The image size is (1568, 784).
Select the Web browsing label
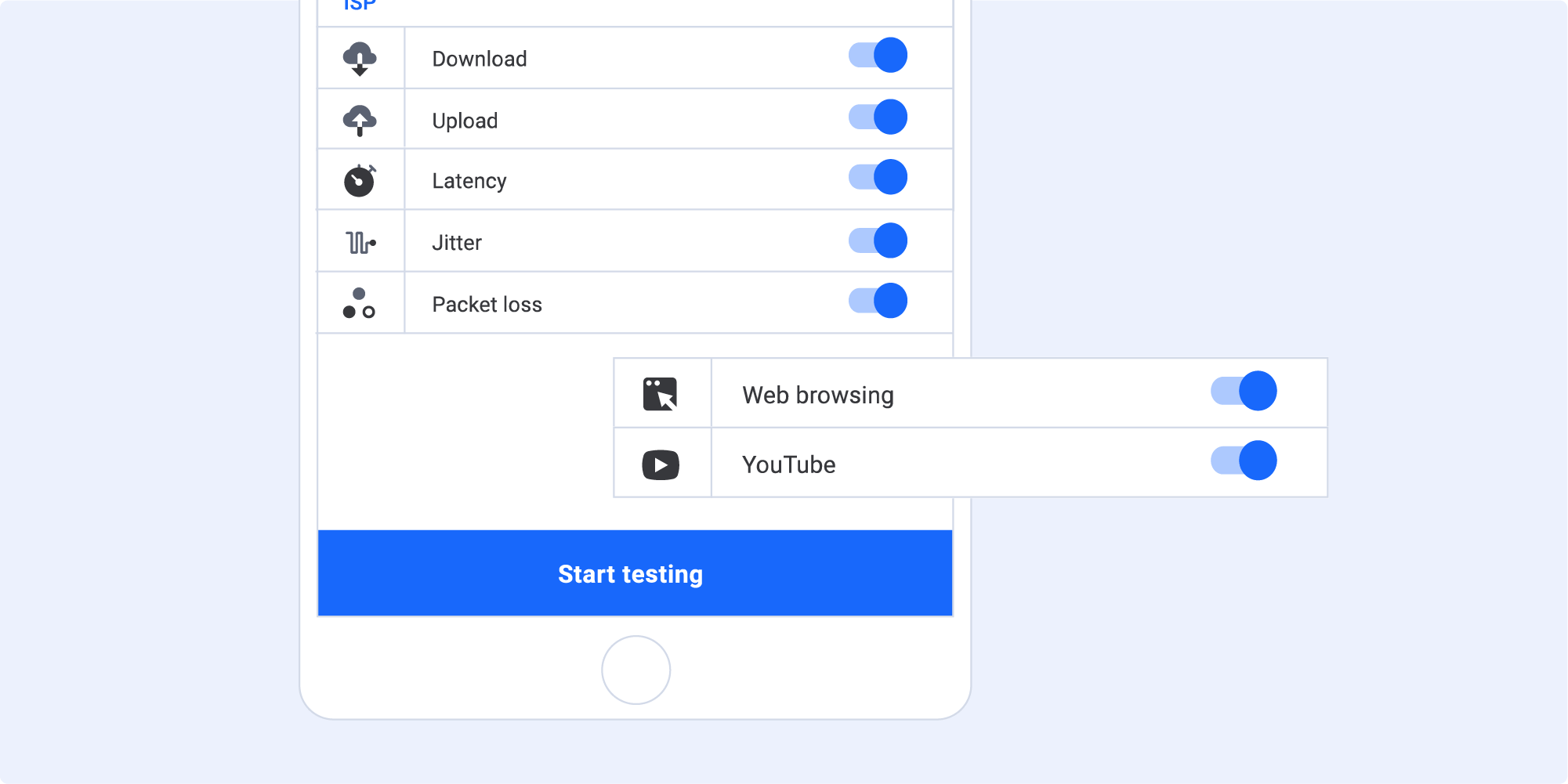[x=818, y=395]
